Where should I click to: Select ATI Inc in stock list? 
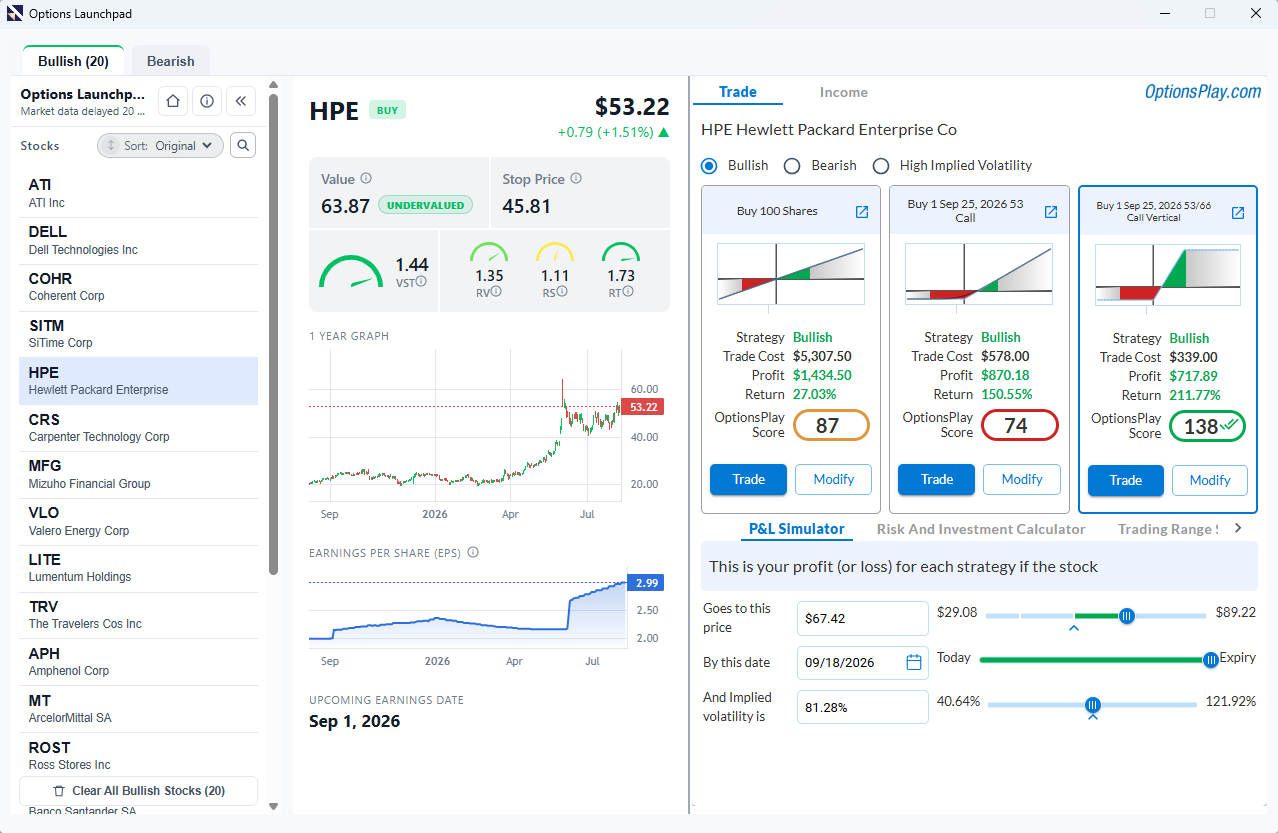pos(138,194)
